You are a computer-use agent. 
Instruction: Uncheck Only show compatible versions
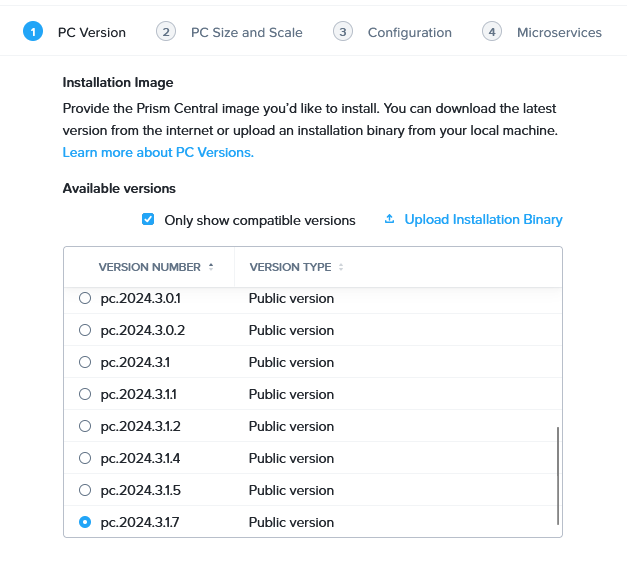[x=148, y=220]
